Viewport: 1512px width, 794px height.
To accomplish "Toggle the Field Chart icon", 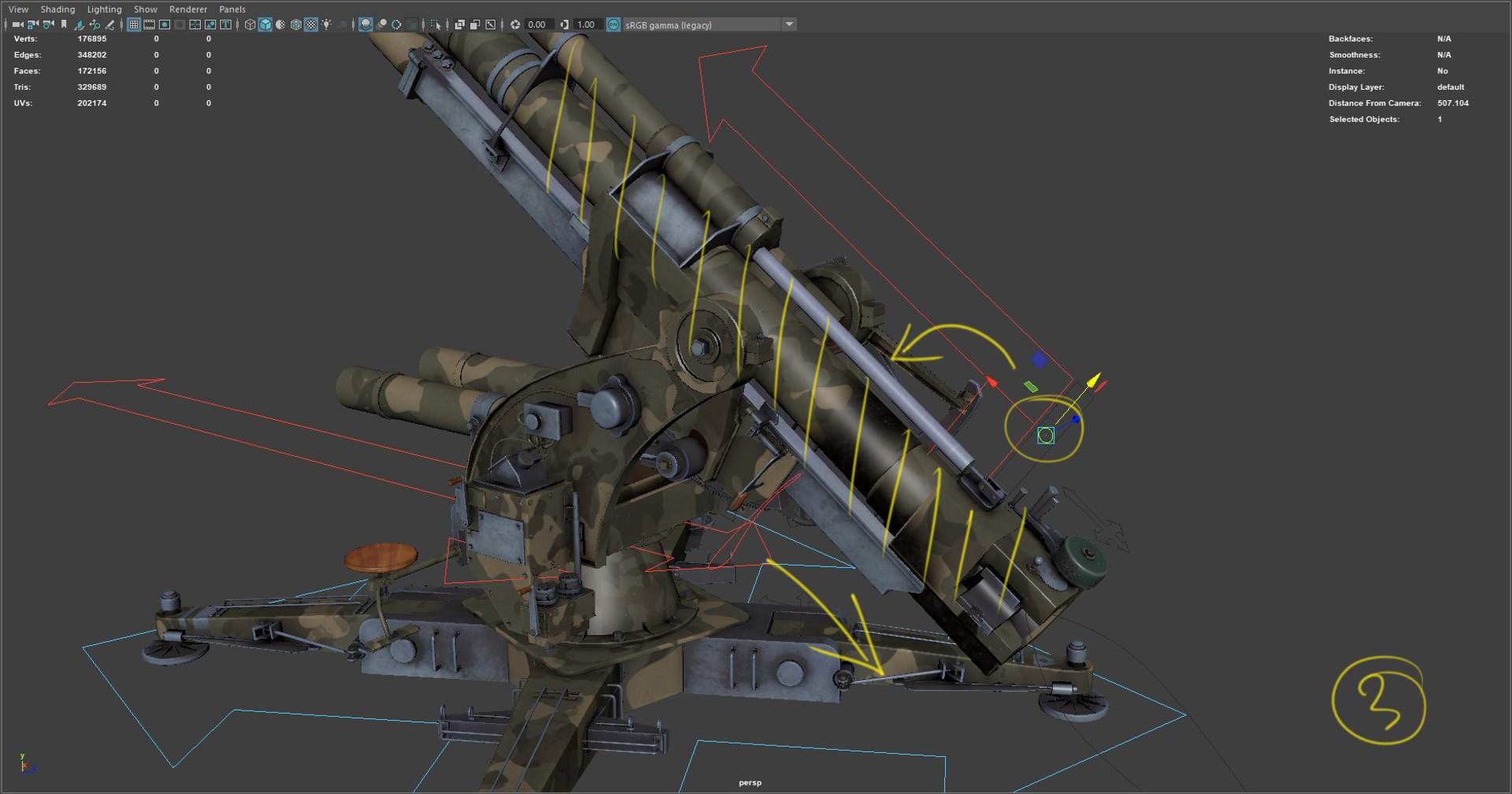I will coord(195,24).
